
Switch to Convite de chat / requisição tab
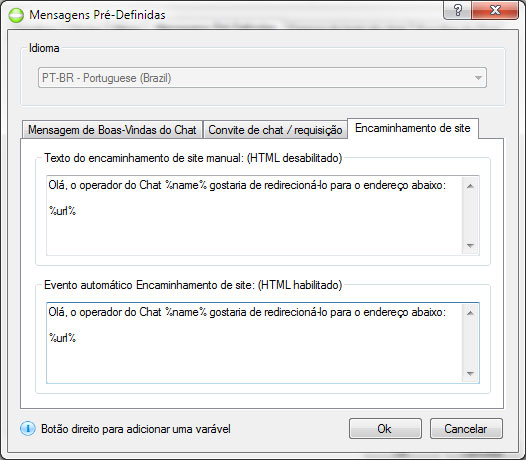(275, 130)
